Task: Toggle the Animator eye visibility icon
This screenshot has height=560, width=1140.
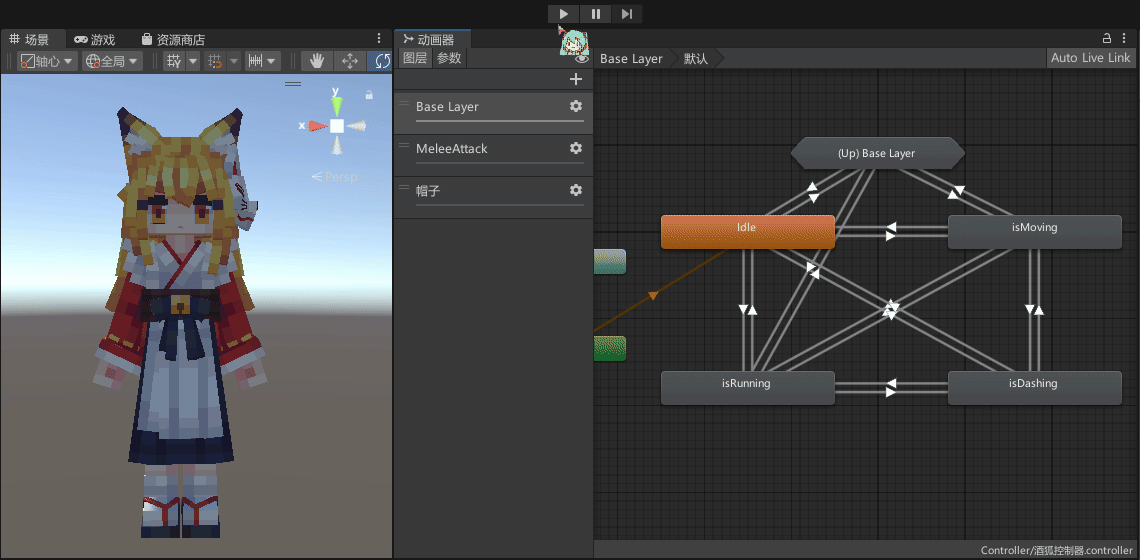Action: [582, 59]
